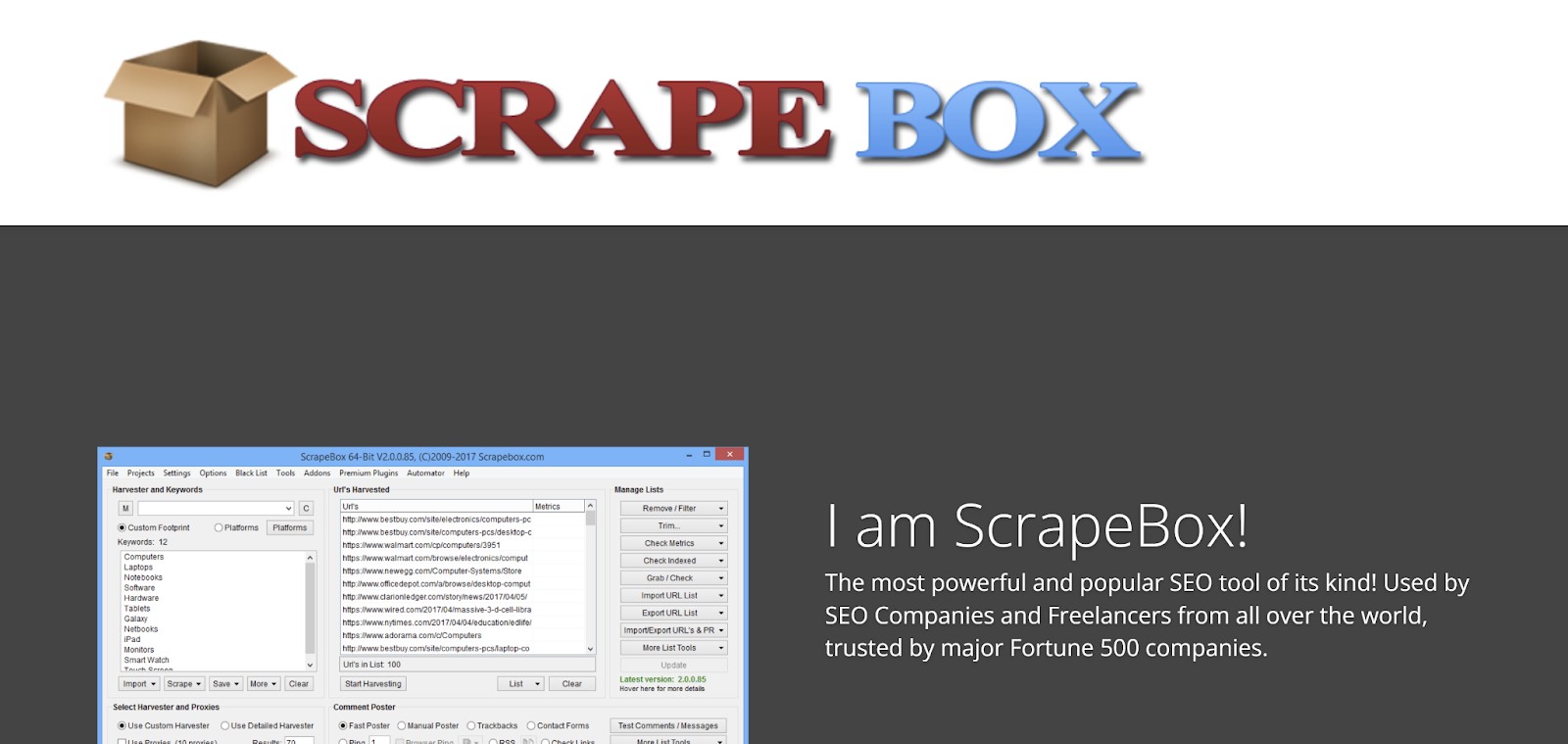
Task: Open the footprint combo box arrow
Action: pos(288,508)
